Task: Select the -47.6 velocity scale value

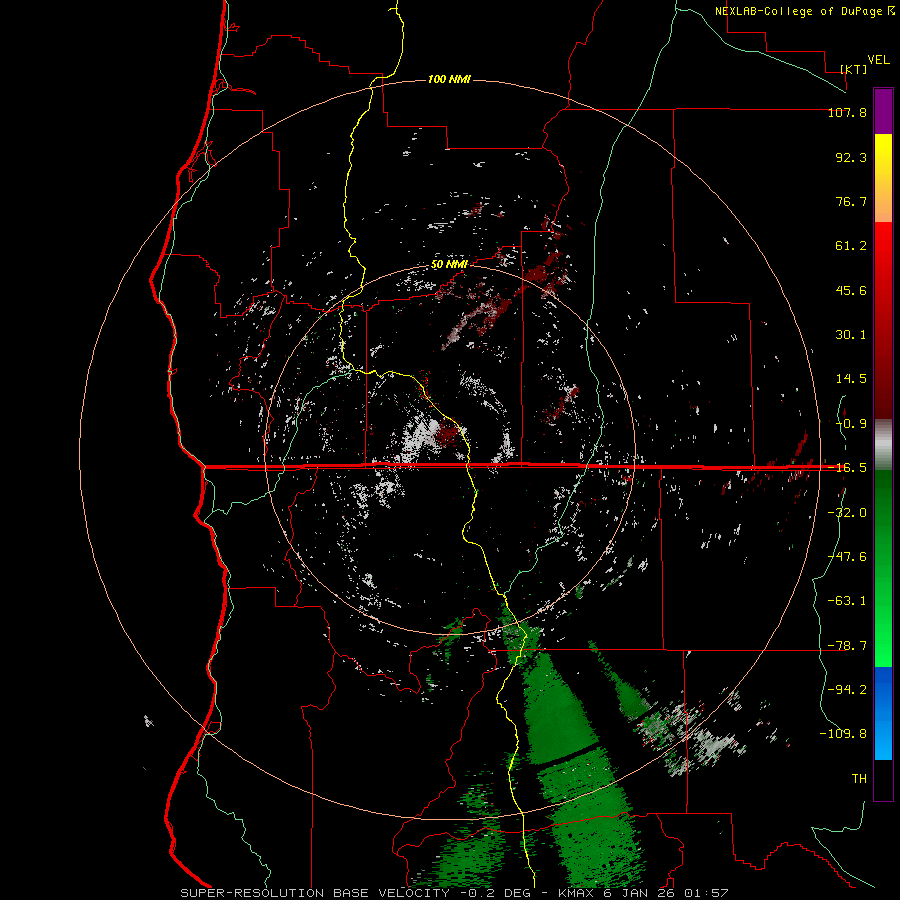Action: tap(847, 556)
